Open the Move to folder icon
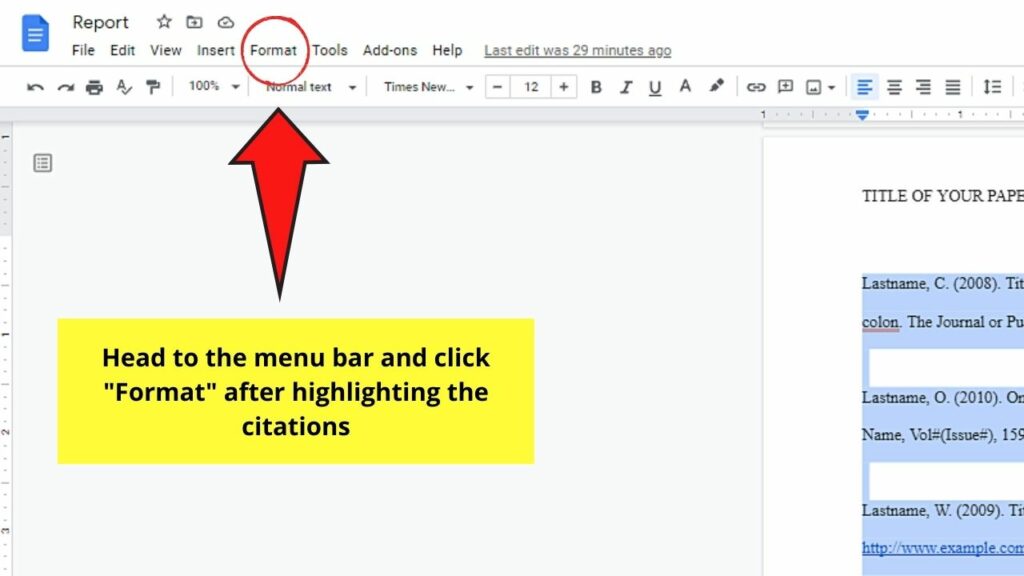Image resolution: width=1024 pixels, height=576 pixels. 194,22
